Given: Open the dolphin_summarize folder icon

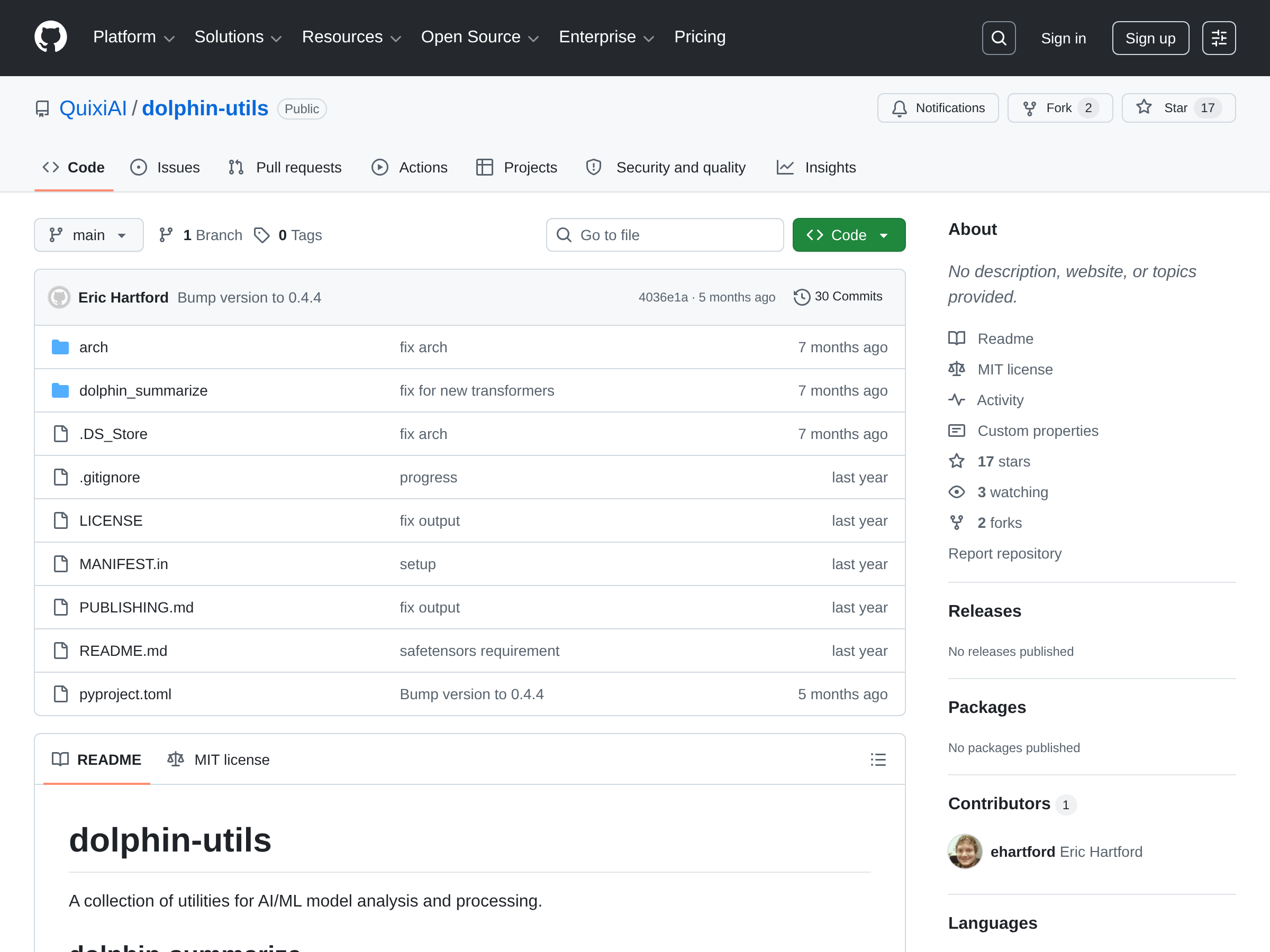Looking at the screenshot, I should tap(60, 391).
